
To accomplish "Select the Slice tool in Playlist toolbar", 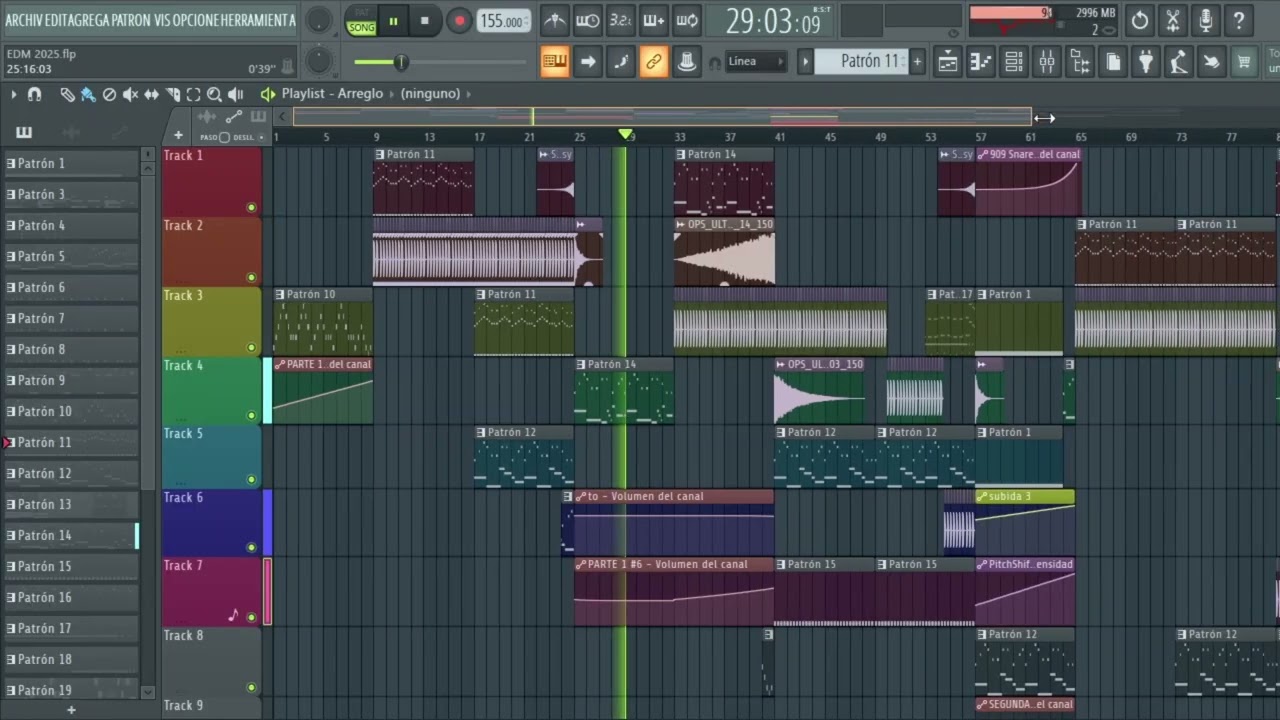I will 172,94.
